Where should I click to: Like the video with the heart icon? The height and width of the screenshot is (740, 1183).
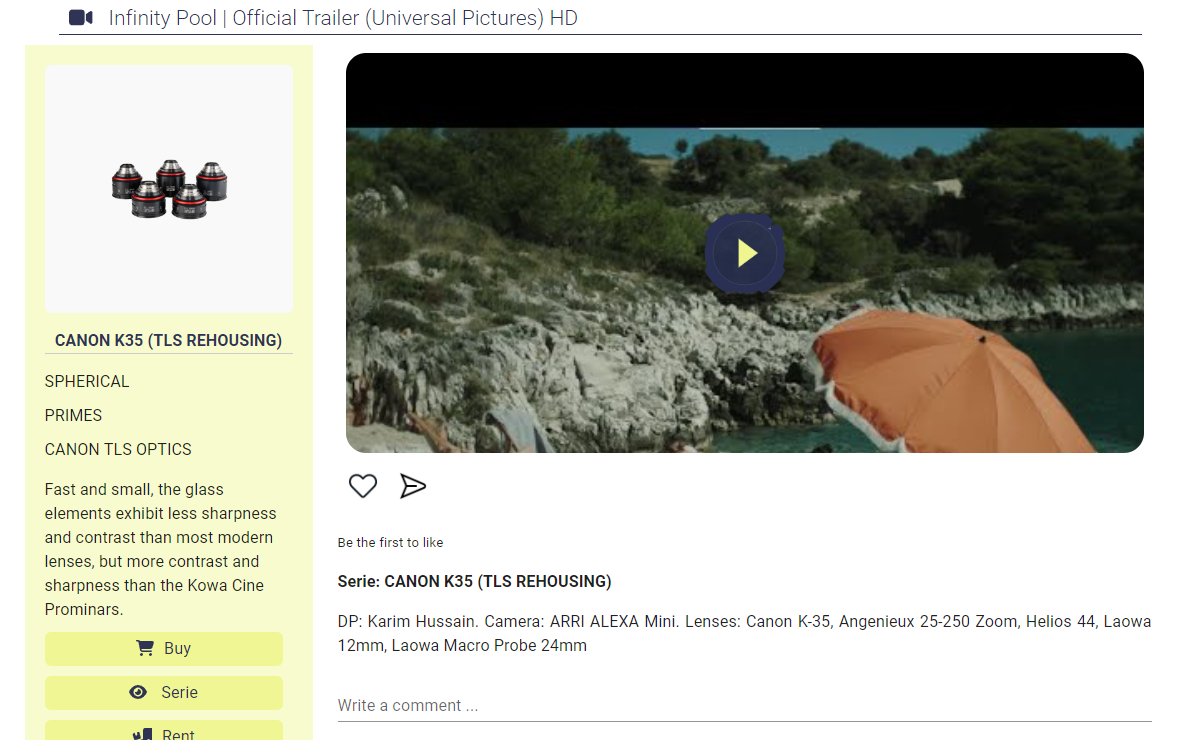point(363,486)
